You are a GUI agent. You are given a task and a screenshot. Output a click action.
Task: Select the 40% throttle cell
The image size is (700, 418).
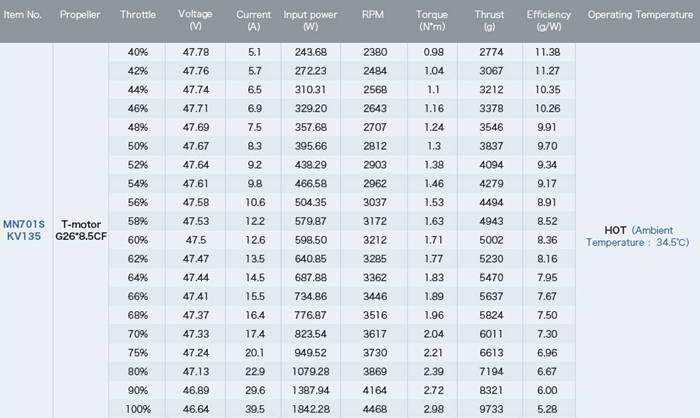point(138,51)
